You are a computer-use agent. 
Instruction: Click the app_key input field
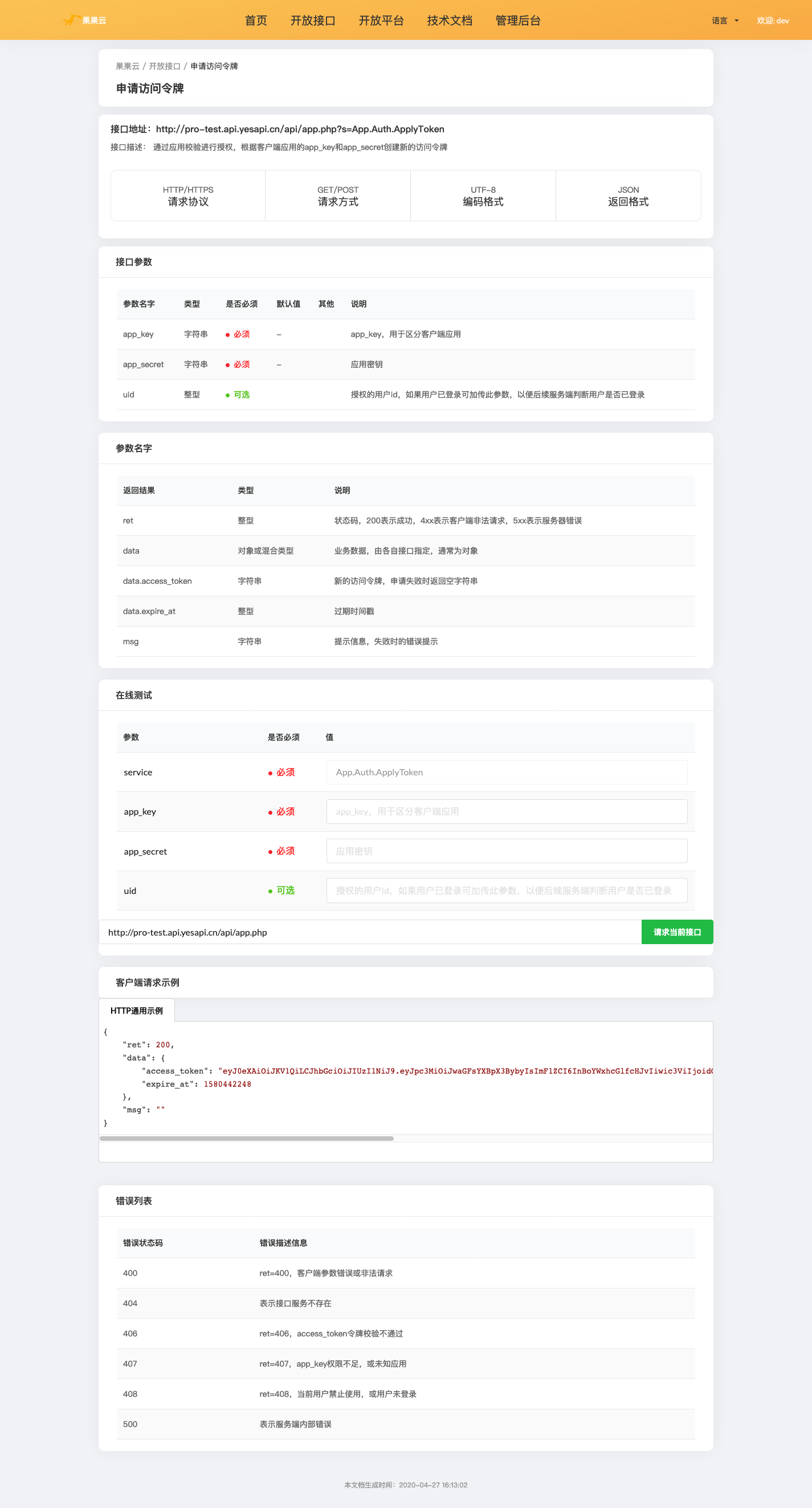click(x=507, y=811)
